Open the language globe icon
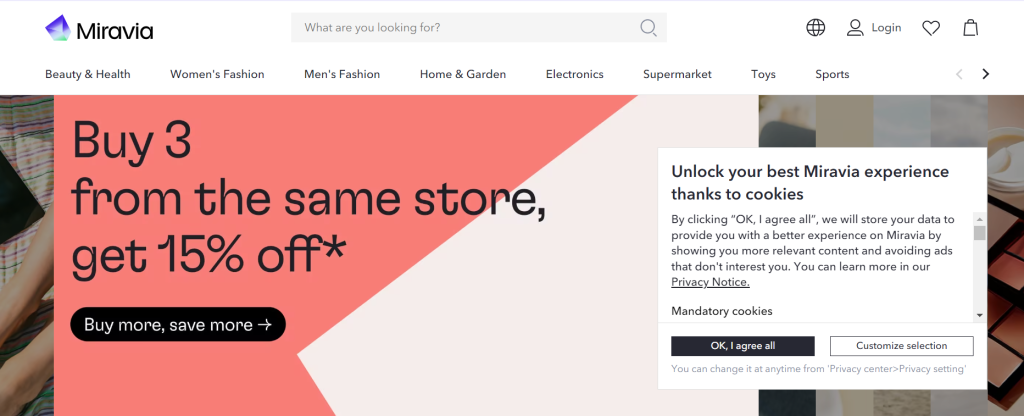The image size is (1024, 416). point(816,28)
